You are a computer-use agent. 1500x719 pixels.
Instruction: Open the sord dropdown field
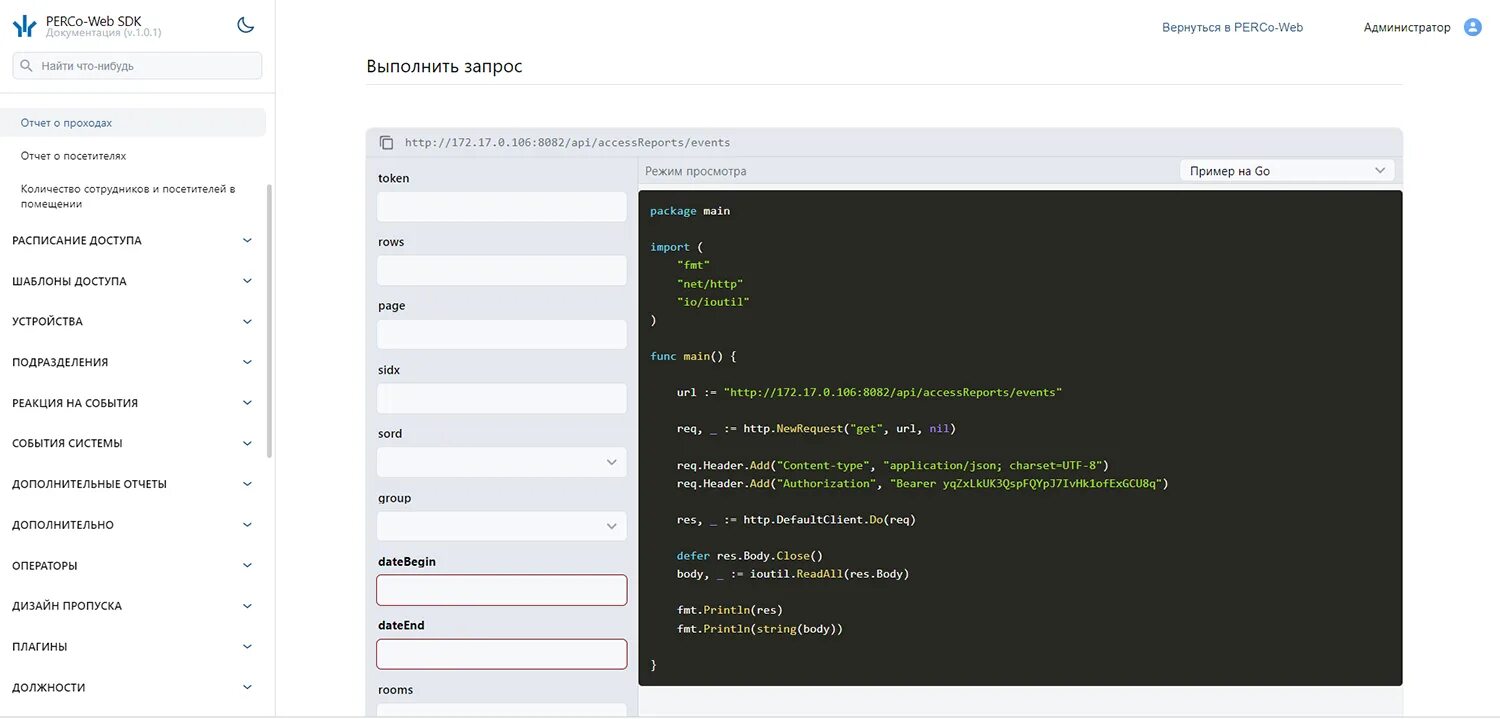pos(502,462)
